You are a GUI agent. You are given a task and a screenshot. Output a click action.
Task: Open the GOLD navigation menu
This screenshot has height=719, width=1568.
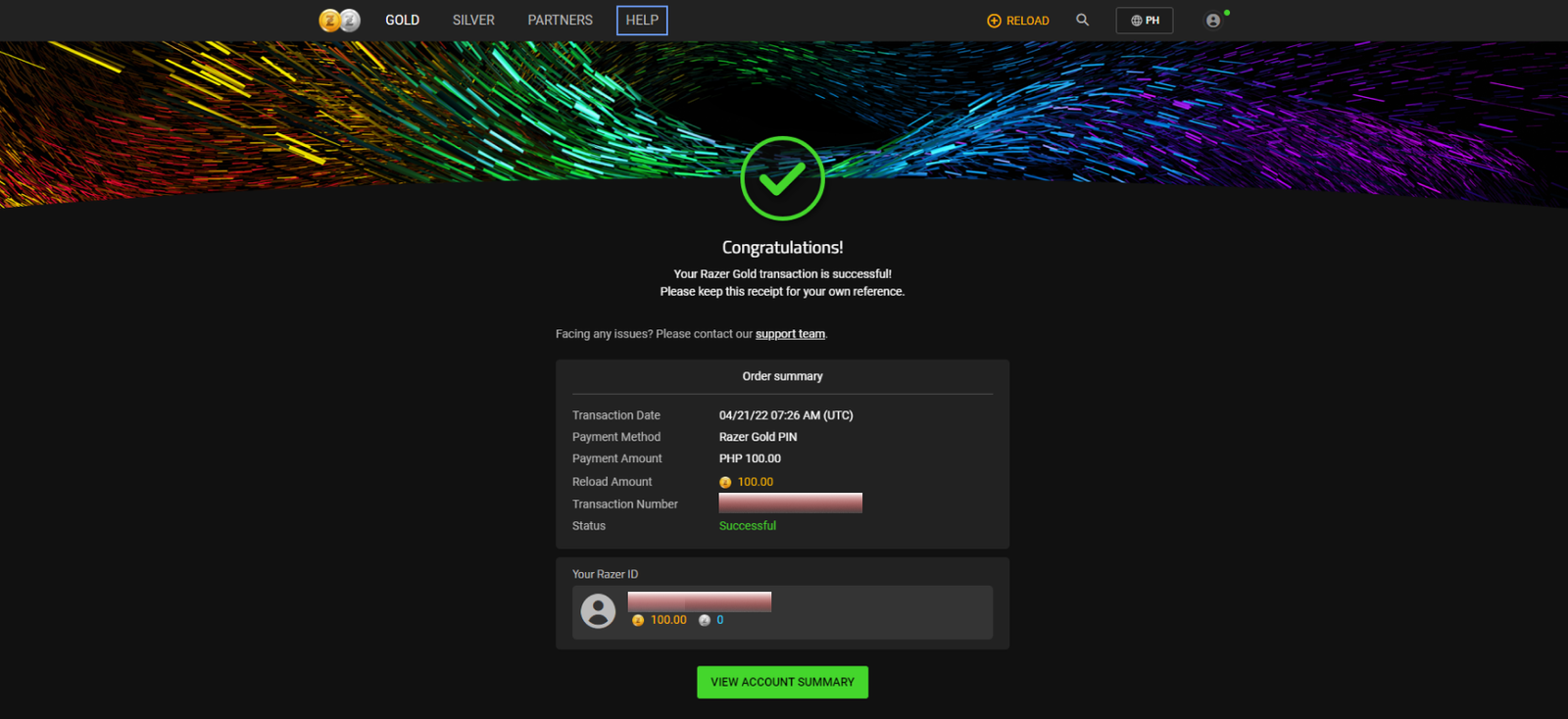[402, 20]
